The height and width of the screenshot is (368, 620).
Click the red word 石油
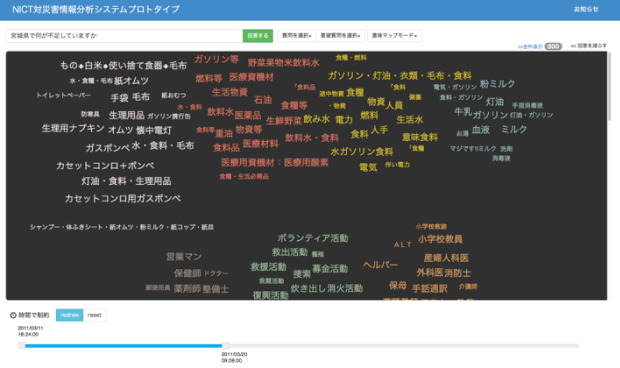[263, 100]
